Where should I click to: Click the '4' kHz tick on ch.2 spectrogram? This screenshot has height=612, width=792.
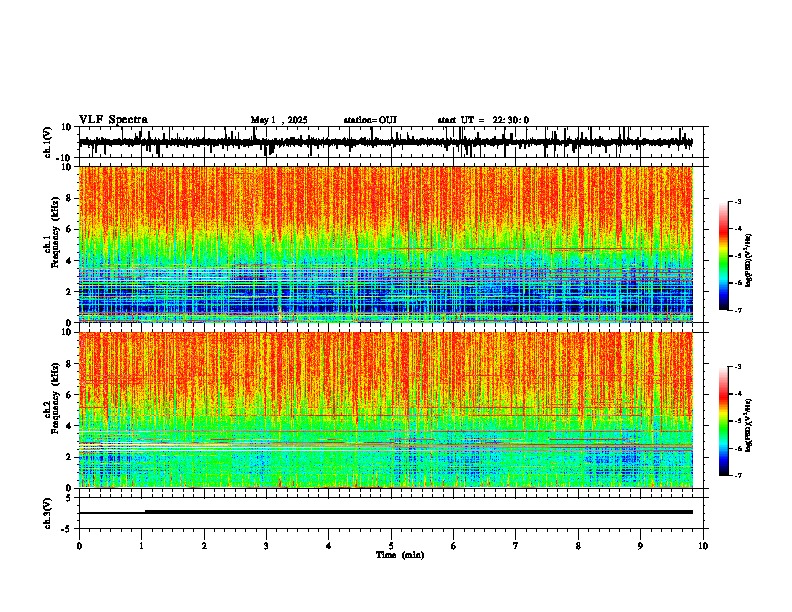[x=70, y=426]
